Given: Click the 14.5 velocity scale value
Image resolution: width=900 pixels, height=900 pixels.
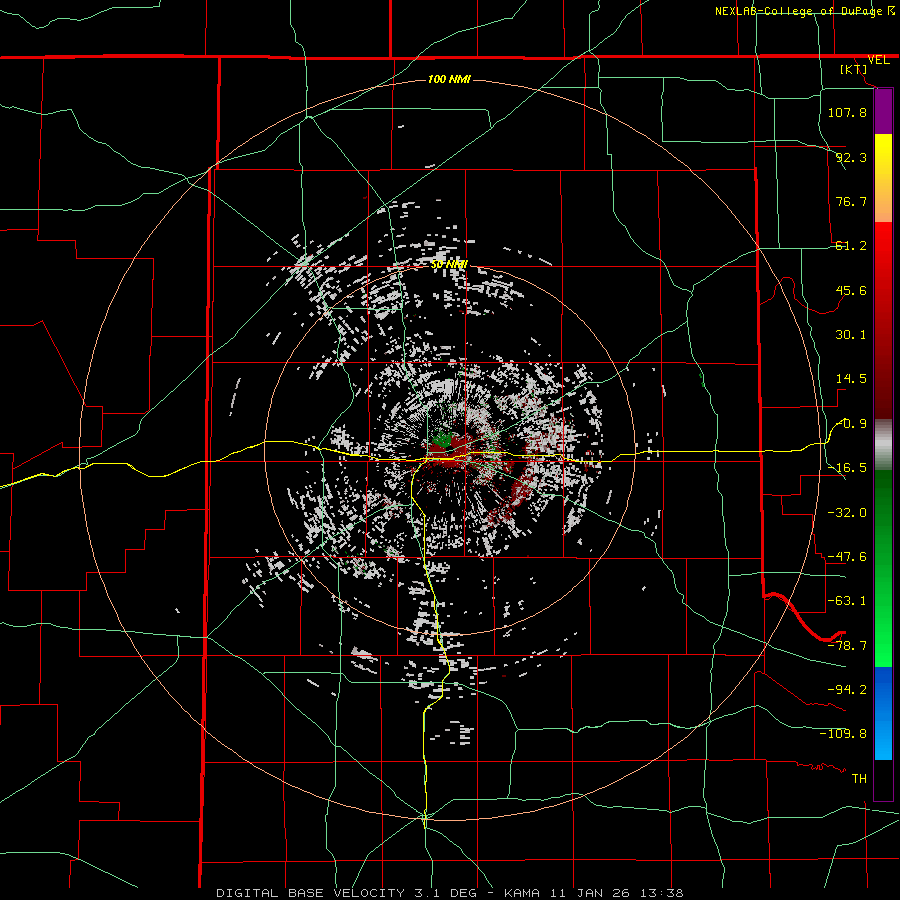Looking at the screenshot, I should [x=851, y=379].
